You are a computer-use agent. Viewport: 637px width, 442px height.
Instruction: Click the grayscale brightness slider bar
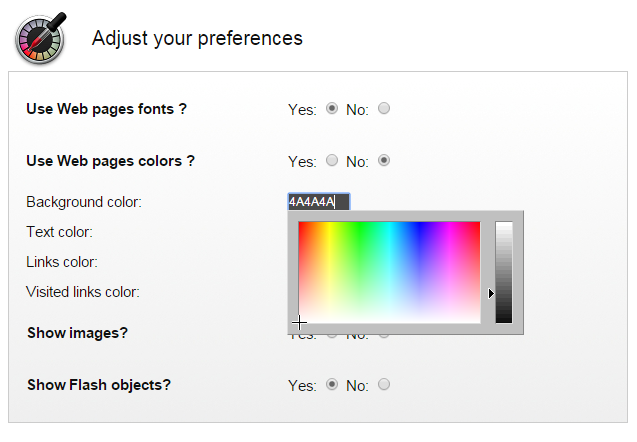504,271
